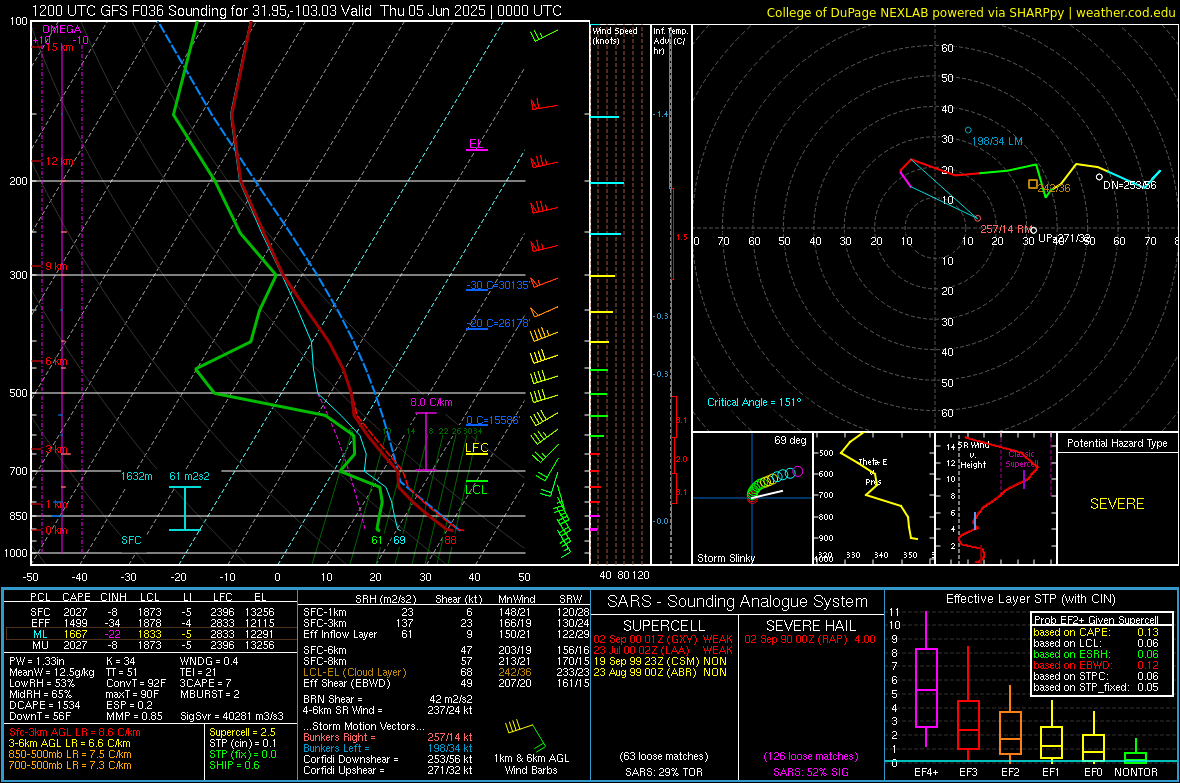This screenshot has width=1180, height=783.
Task: Click the Eff Shear (EBWD) row
Action: pos(446,683)
